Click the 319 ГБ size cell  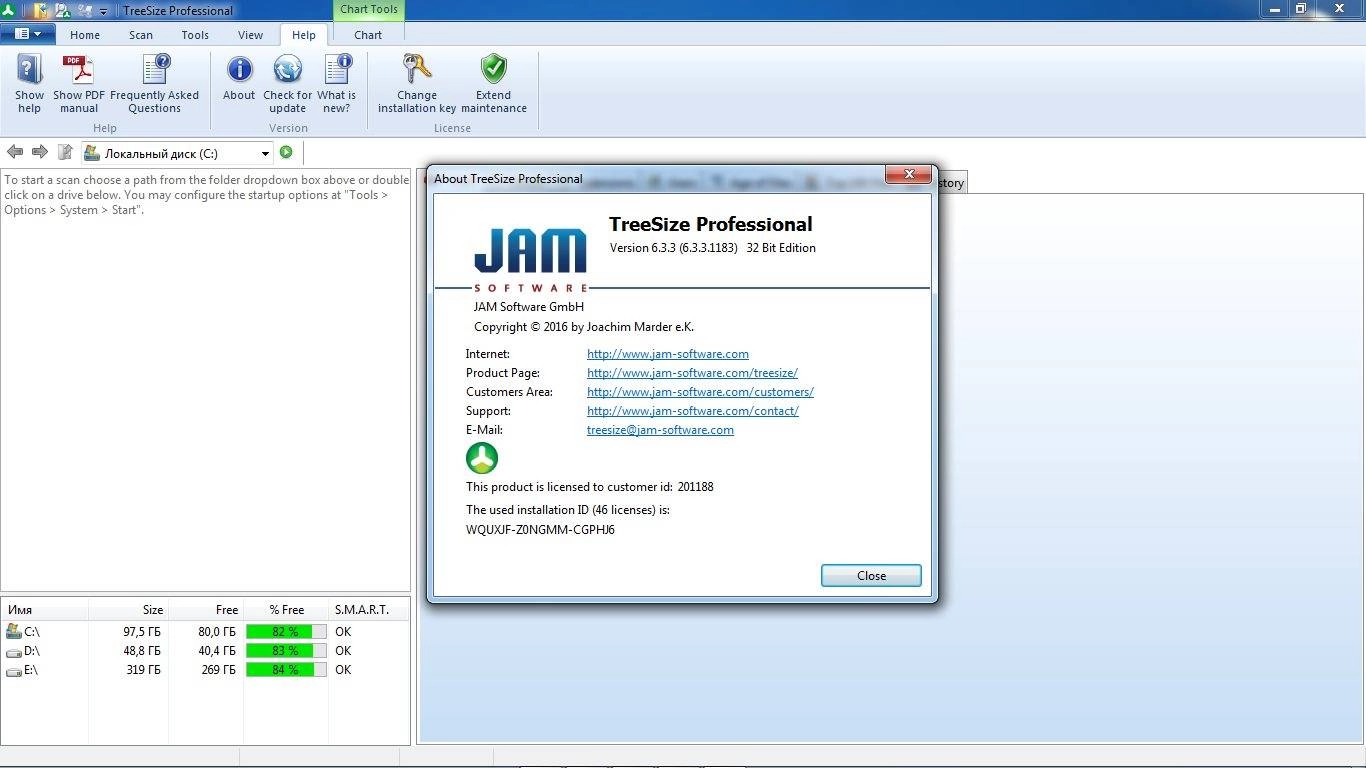[143, 669]
